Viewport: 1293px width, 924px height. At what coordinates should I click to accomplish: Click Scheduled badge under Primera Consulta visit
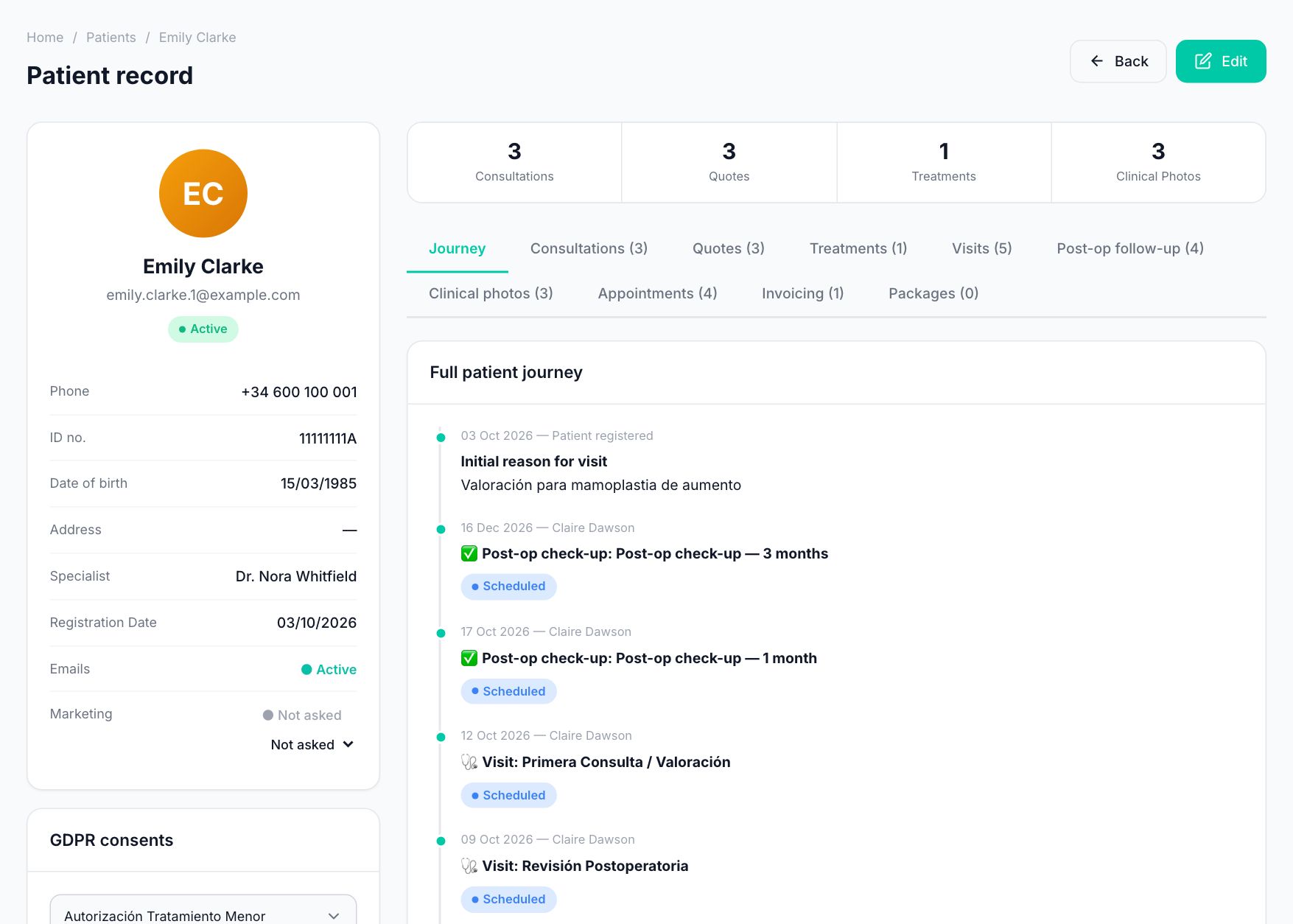click(x=508, y=795)
